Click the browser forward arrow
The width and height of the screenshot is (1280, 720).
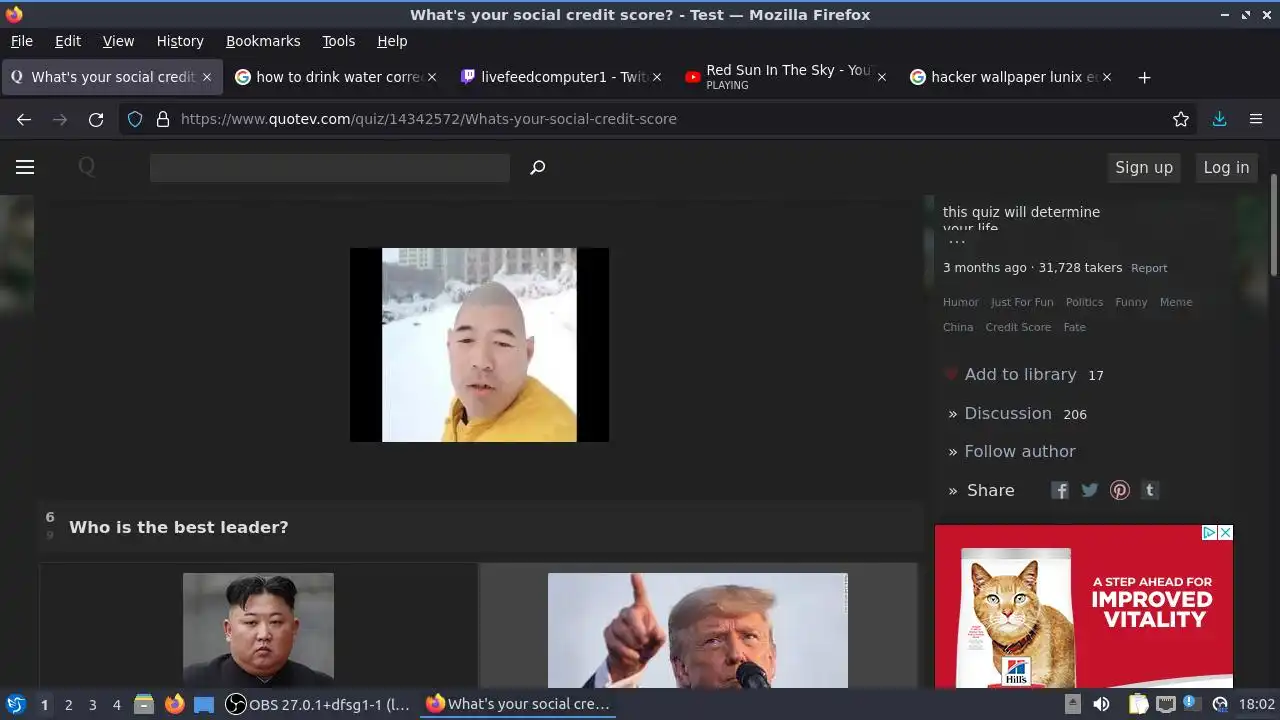point(60,119)
